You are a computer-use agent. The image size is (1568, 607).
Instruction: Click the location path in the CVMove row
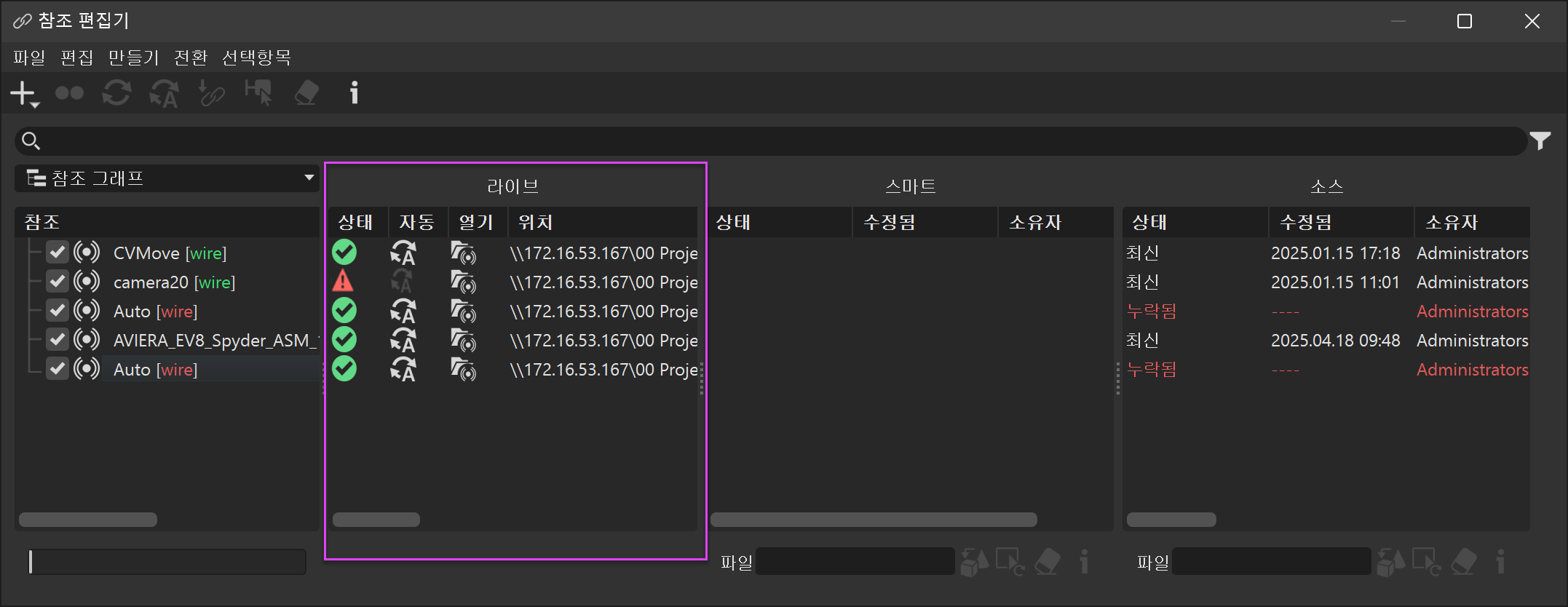(604, 253)
